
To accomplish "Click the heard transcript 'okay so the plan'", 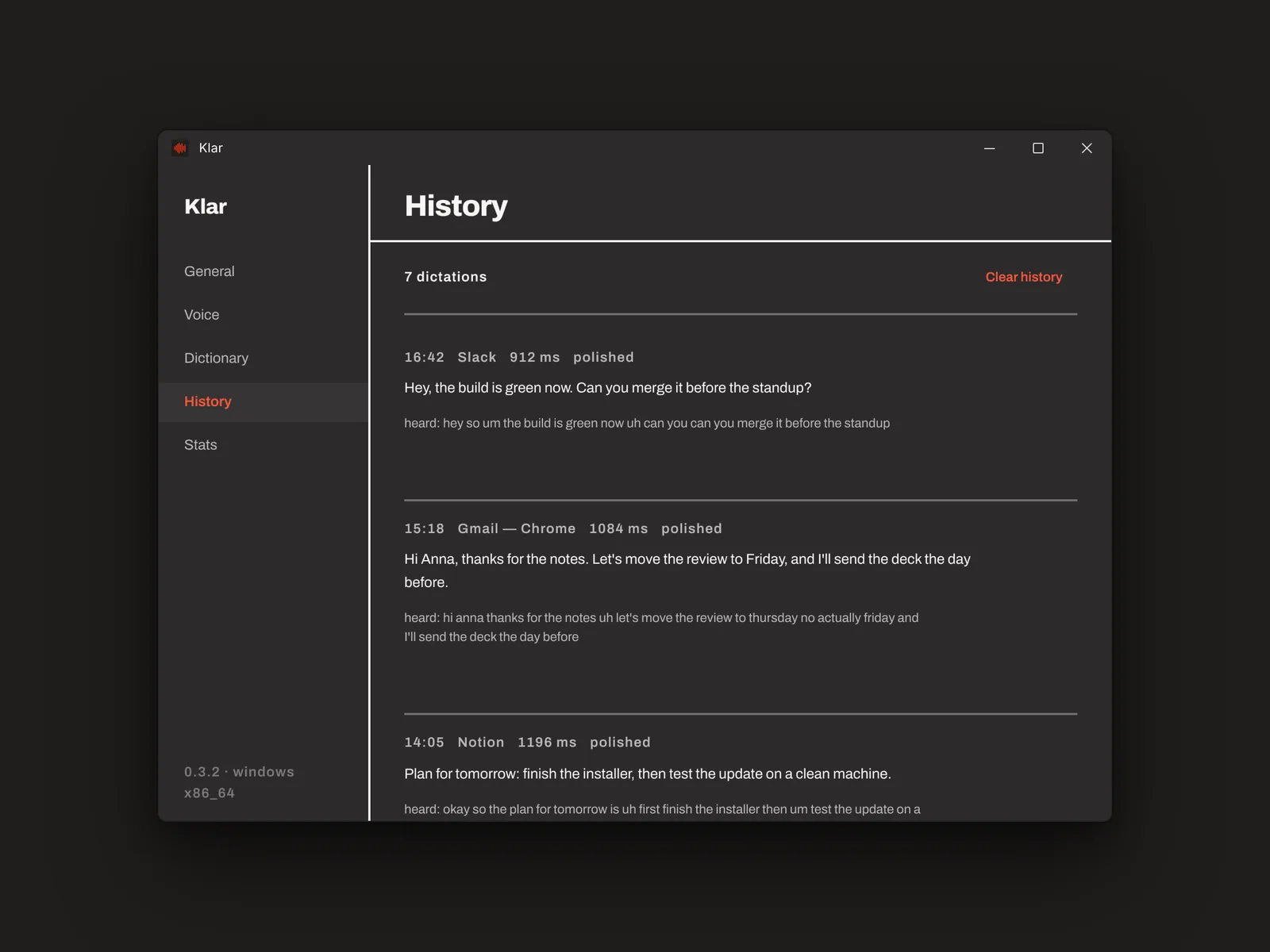I will 662,810.
